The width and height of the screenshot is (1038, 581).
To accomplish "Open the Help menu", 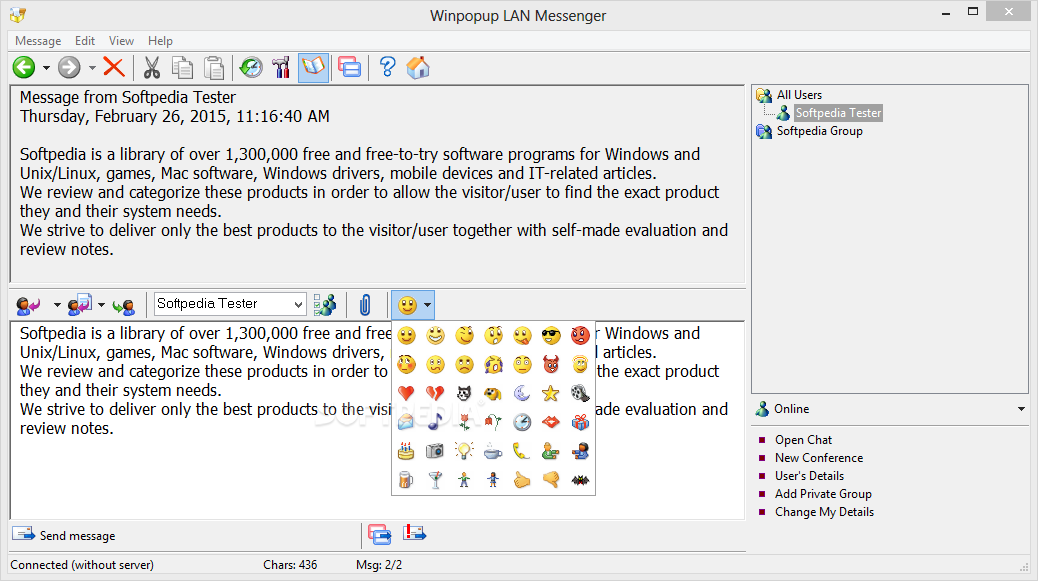I will pyautogui.click(x=160, y=40).
